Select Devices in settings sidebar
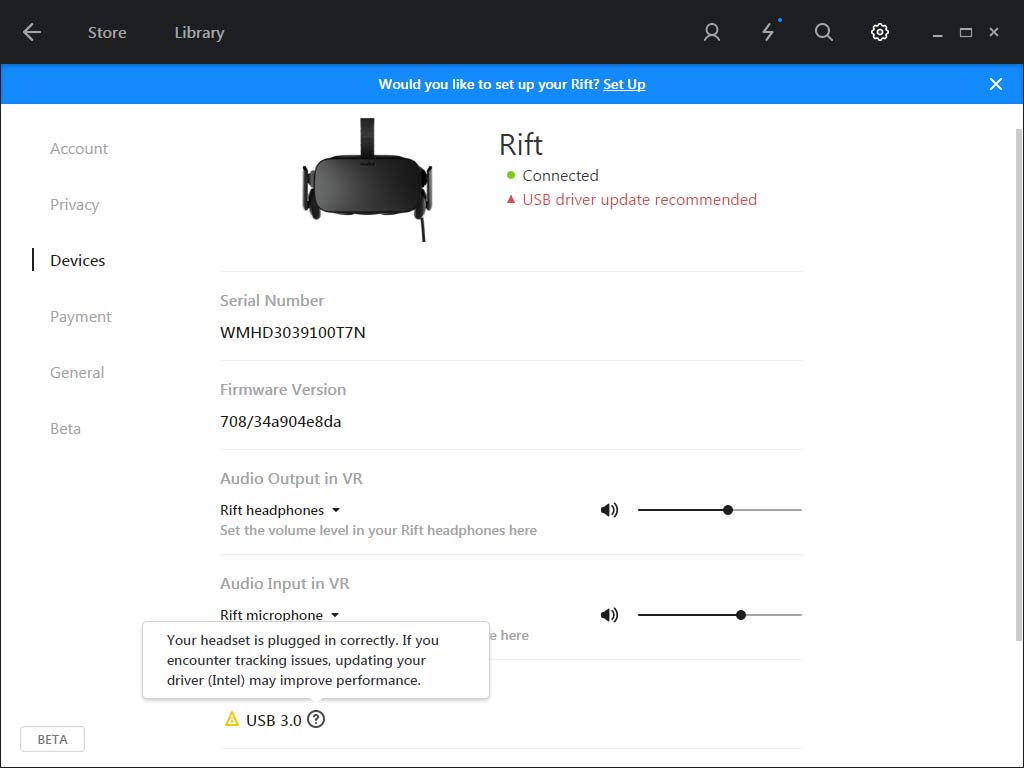The image size is (1024, 768). (77, 261)
